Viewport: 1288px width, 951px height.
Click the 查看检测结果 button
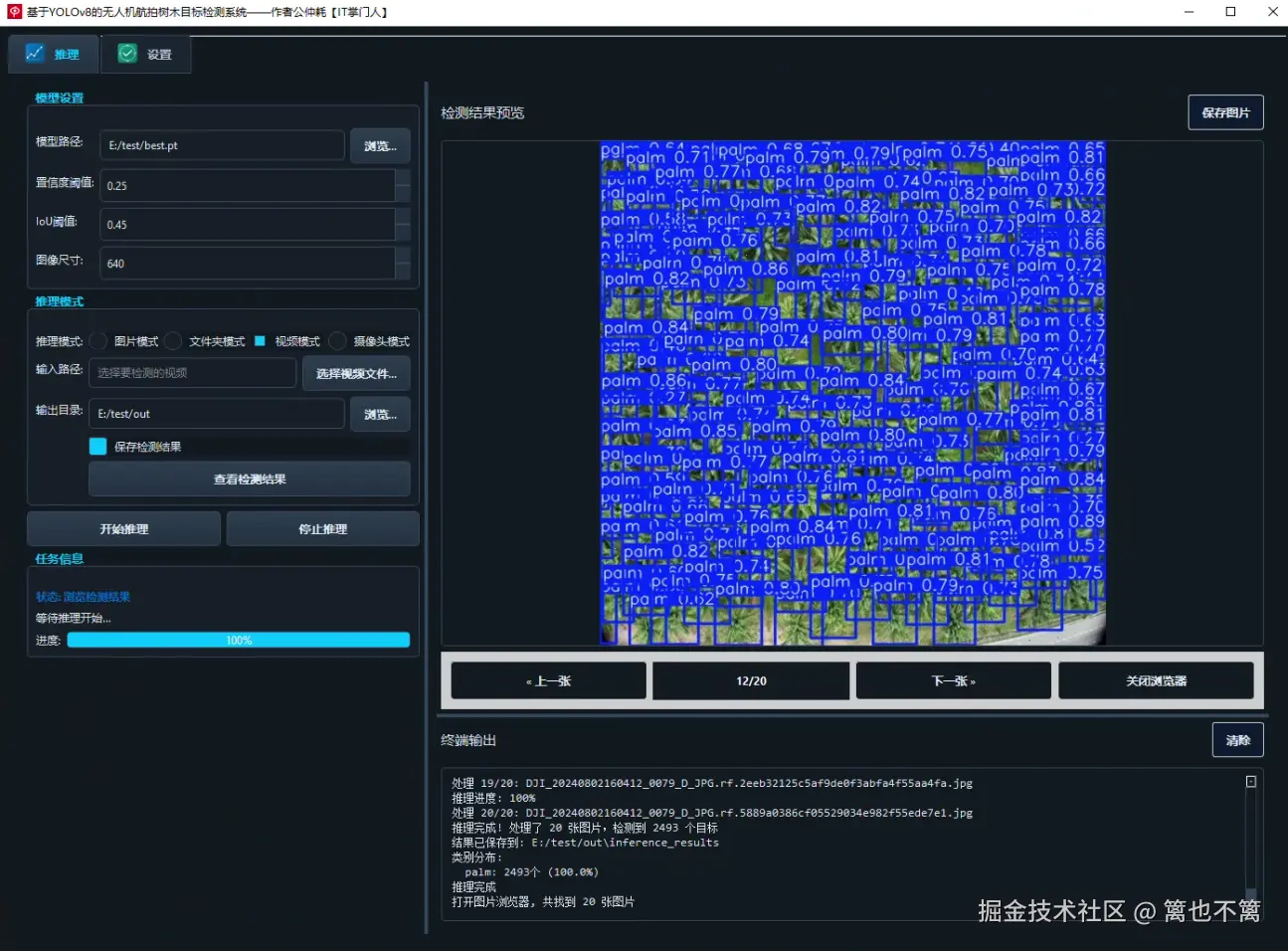point(250,479)
